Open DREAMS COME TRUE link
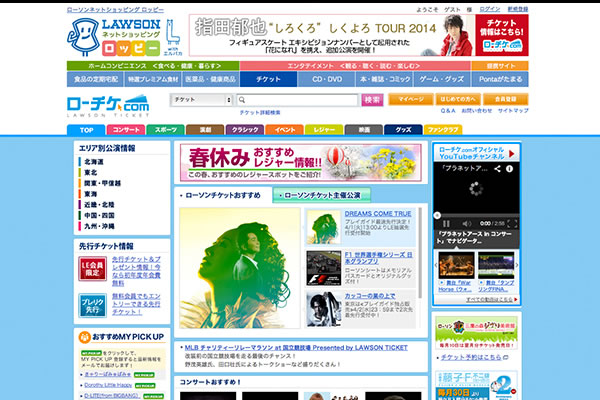The width and height of the screenshot is (600, 400). click(378, 214)
